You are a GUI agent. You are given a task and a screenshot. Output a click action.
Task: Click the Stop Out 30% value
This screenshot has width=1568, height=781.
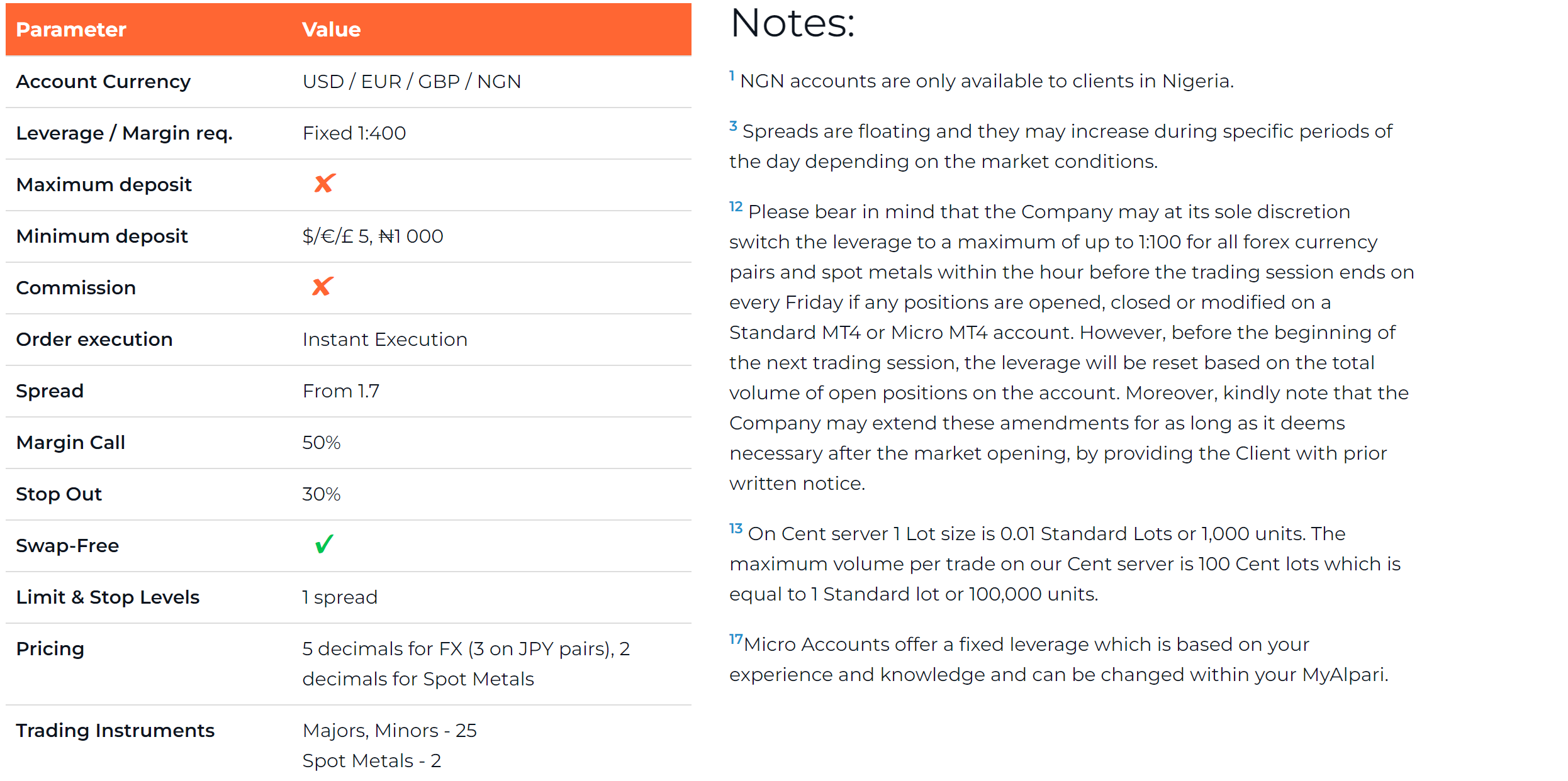(322, 494)
